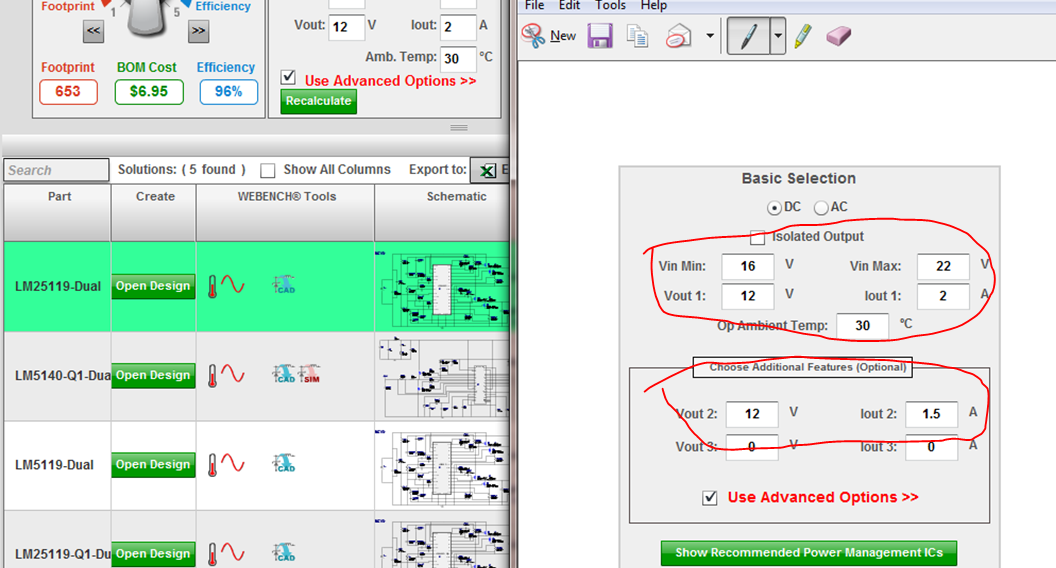Screen dimensions: 1056x568
Task: Click the CAD icon in LM5140-Q1 row
Action: click(284, 373)
